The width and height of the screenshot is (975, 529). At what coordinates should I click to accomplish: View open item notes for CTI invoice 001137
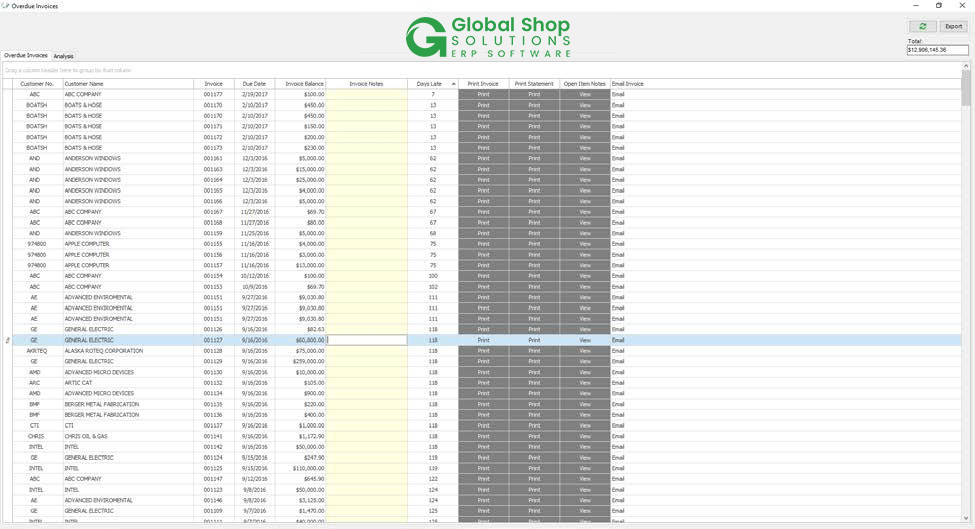click(585, 426)
